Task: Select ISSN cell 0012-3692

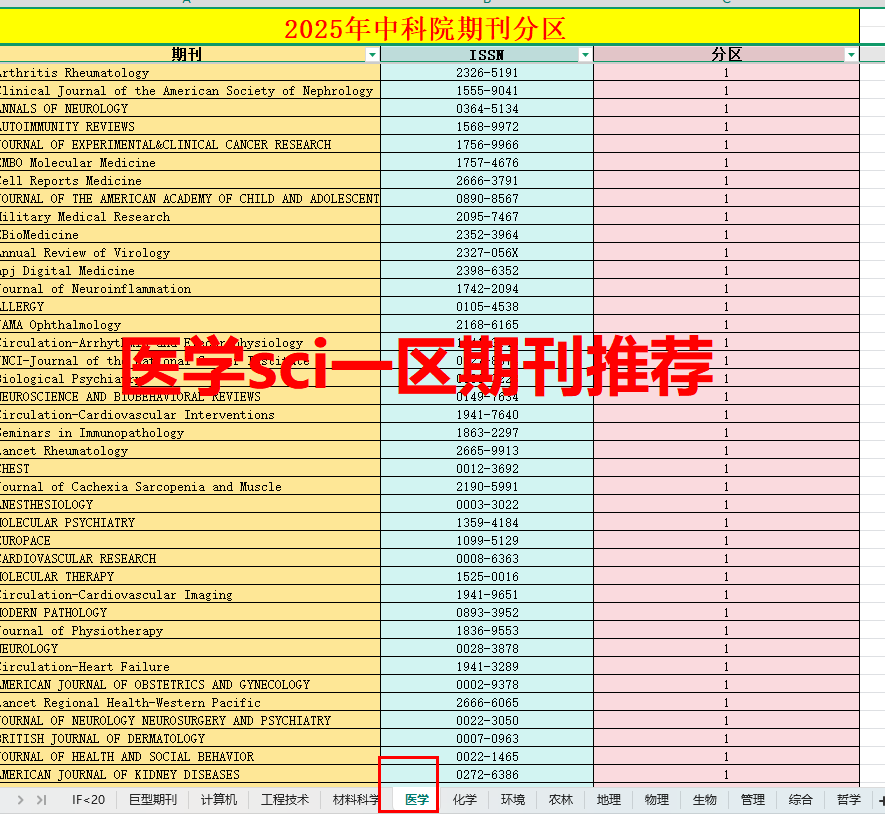Action: (487, 469)
